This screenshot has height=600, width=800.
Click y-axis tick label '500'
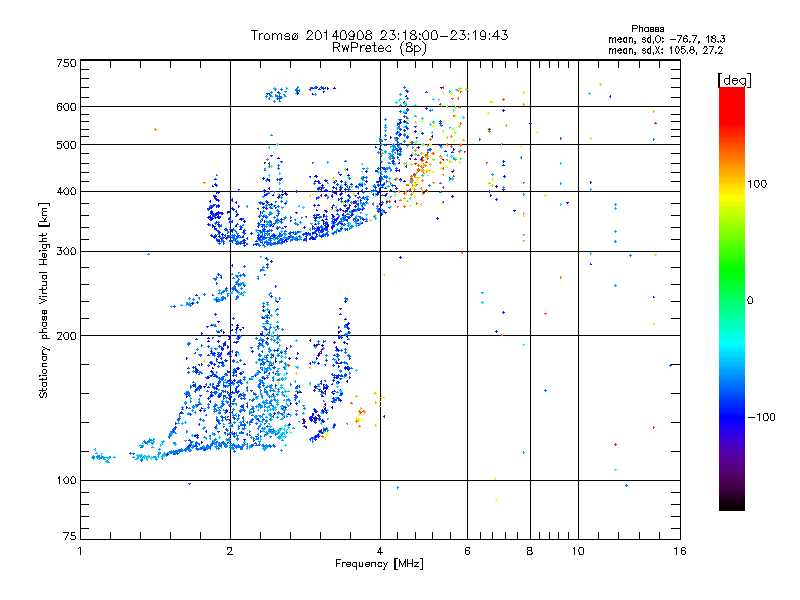[x=66, y=145]
